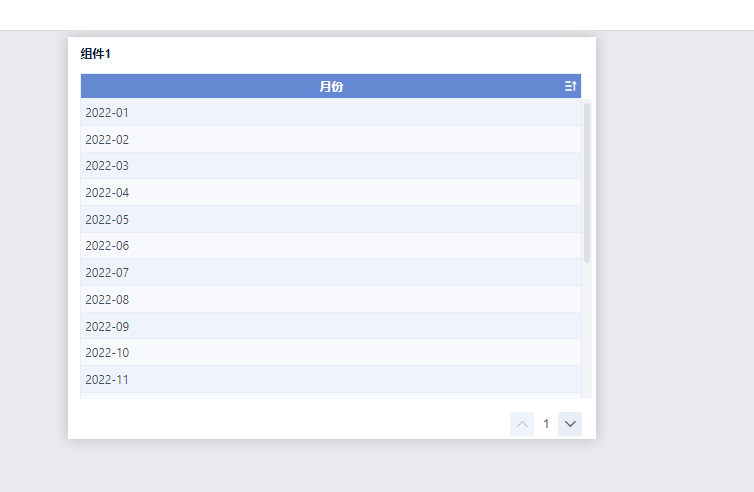Click the 2022-09 row
The width and height of the screenshot is (754, 492).
pyautogui.click(x=331, y=326)
